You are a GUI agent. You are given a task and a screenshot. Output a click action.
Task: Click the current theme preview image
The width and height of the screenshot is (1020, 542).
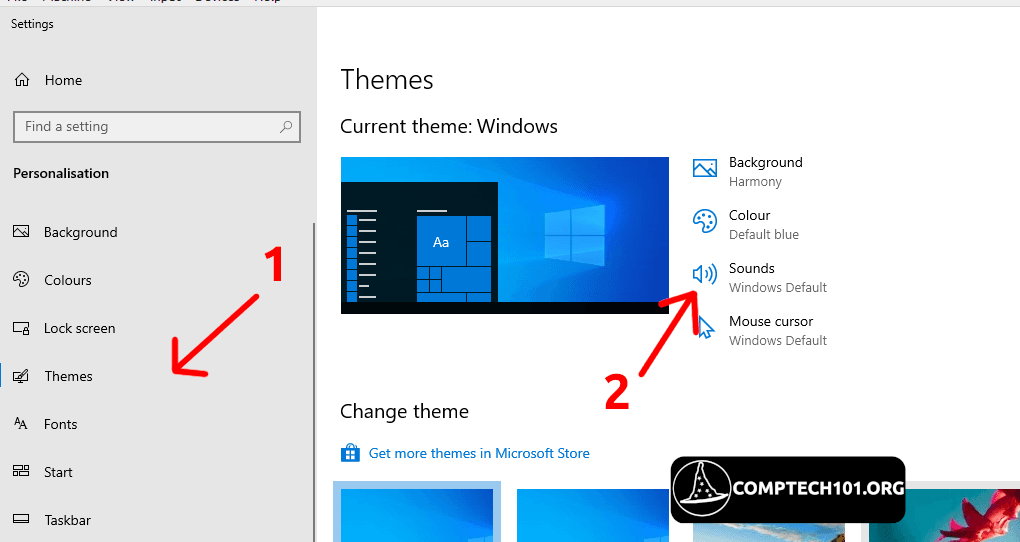(x=505, y=236)
